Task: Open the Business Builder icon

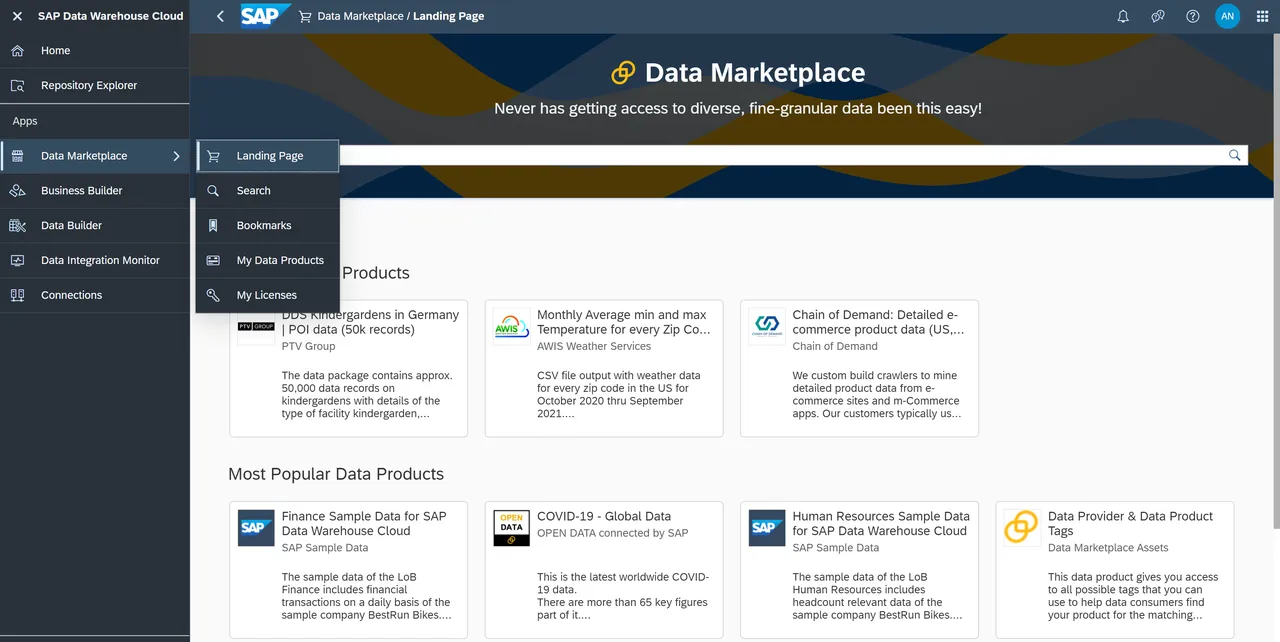Action: (x=17, y=191)
